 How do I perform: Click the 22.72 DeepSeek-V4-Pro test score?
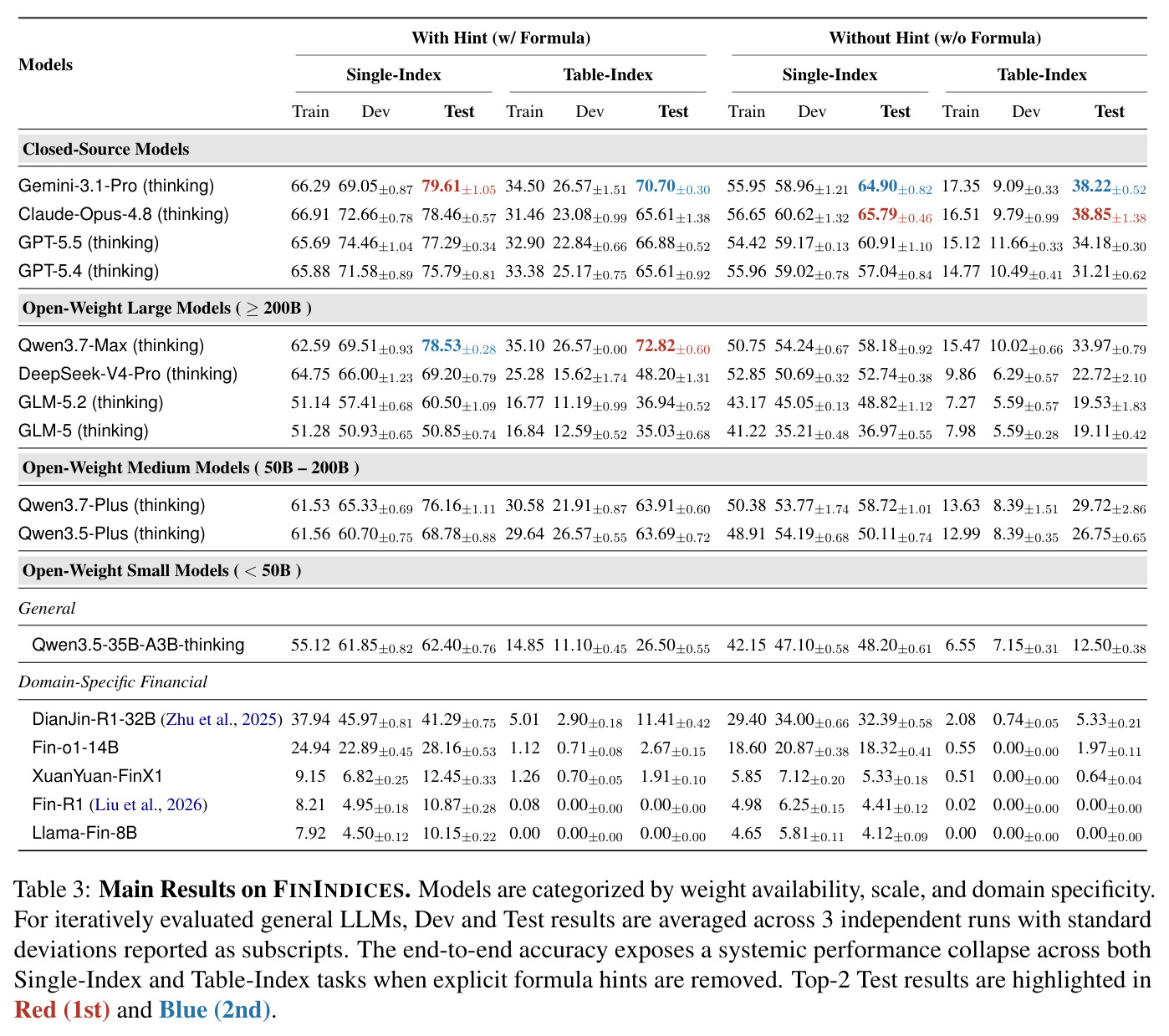click(x=1109, y=375)
